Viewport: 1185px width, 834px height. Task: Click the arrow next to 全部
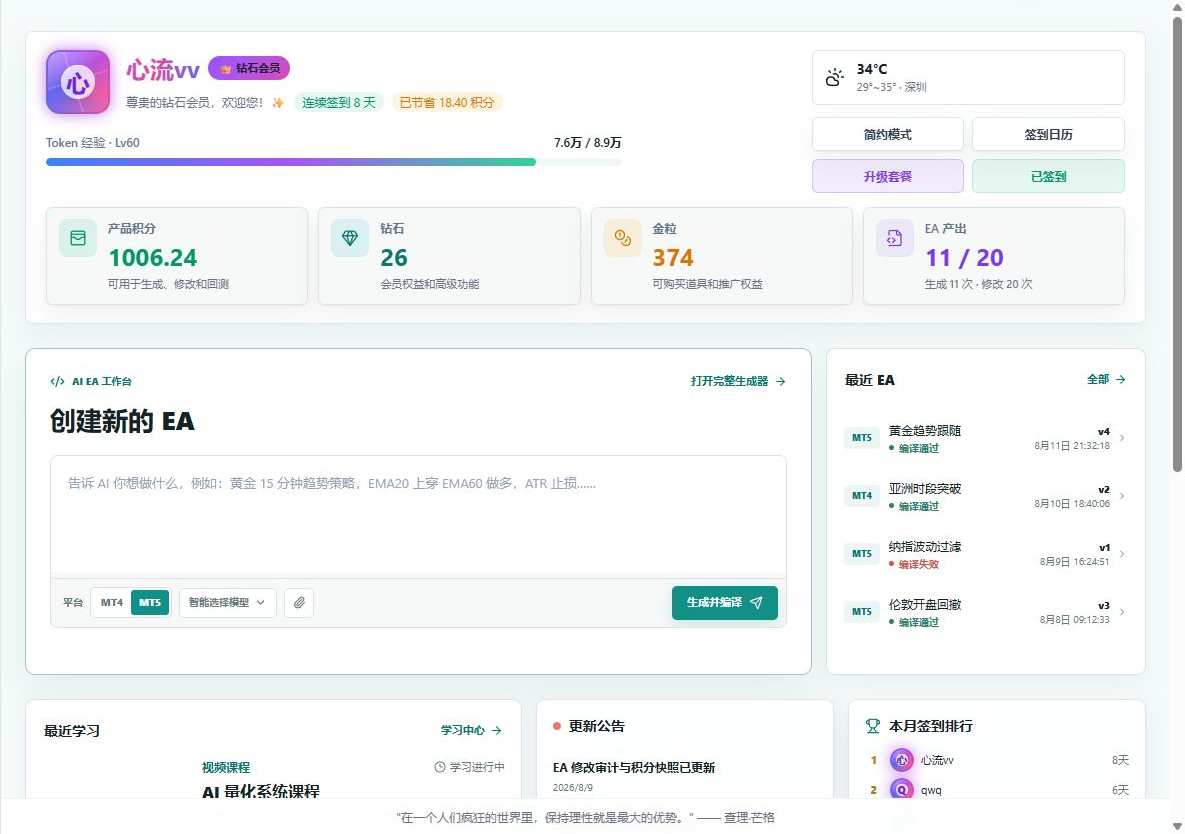(1121, 379)
